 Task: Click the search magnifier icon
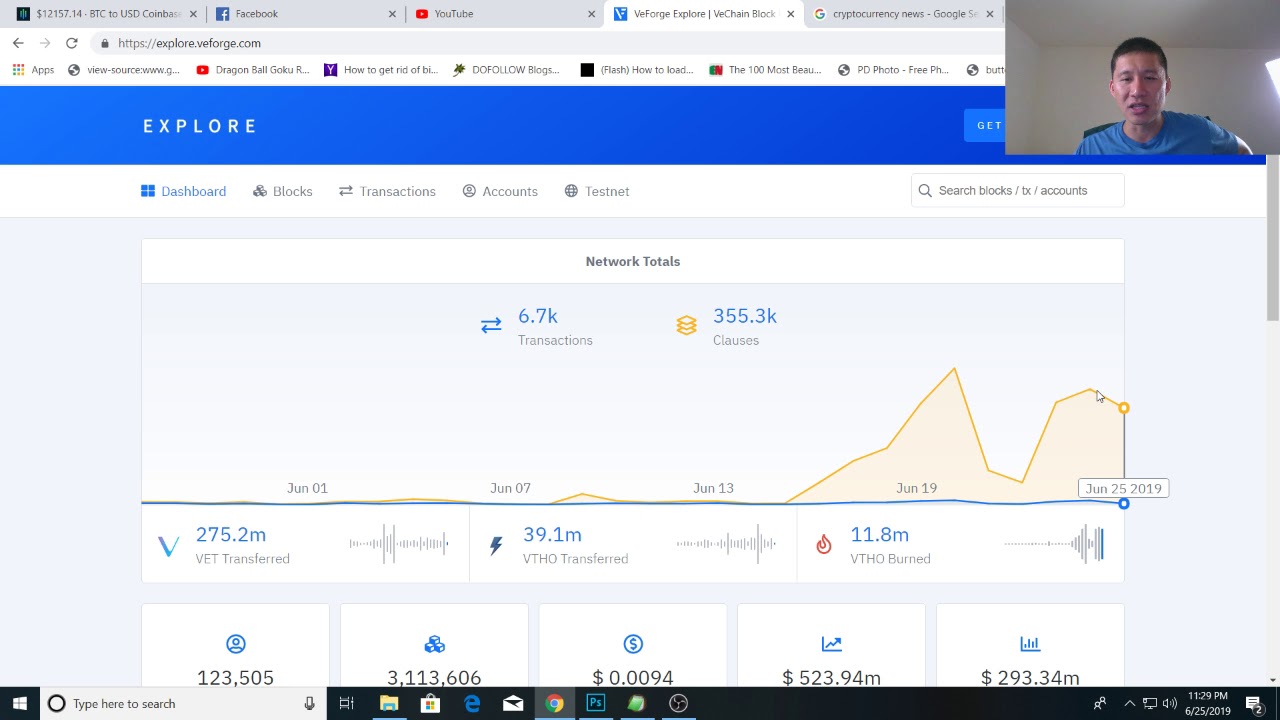pyautogui.click(x=925, y=190)
